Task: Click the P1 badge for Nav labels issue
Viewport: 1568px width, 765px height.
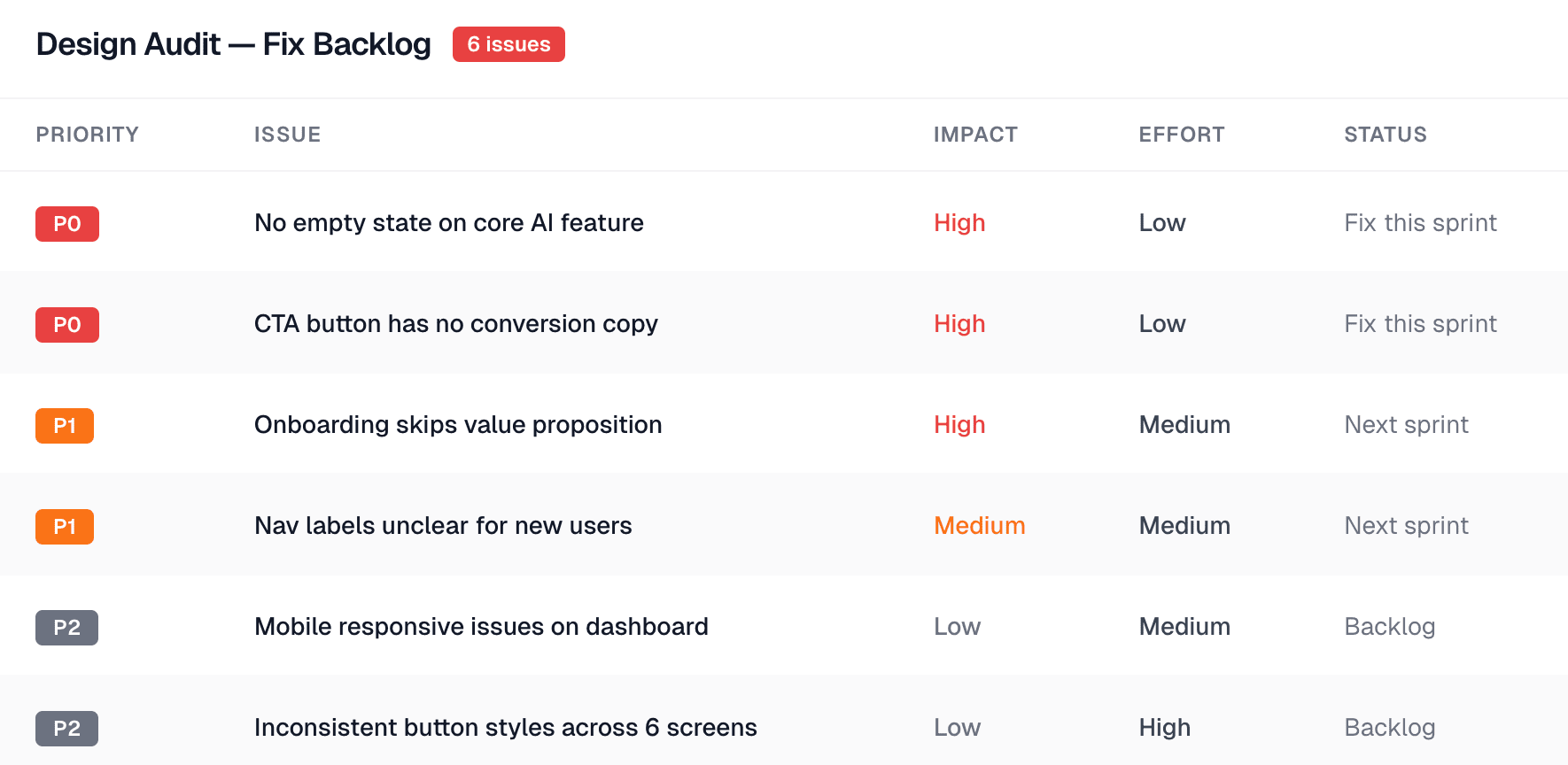Action: 65,527
